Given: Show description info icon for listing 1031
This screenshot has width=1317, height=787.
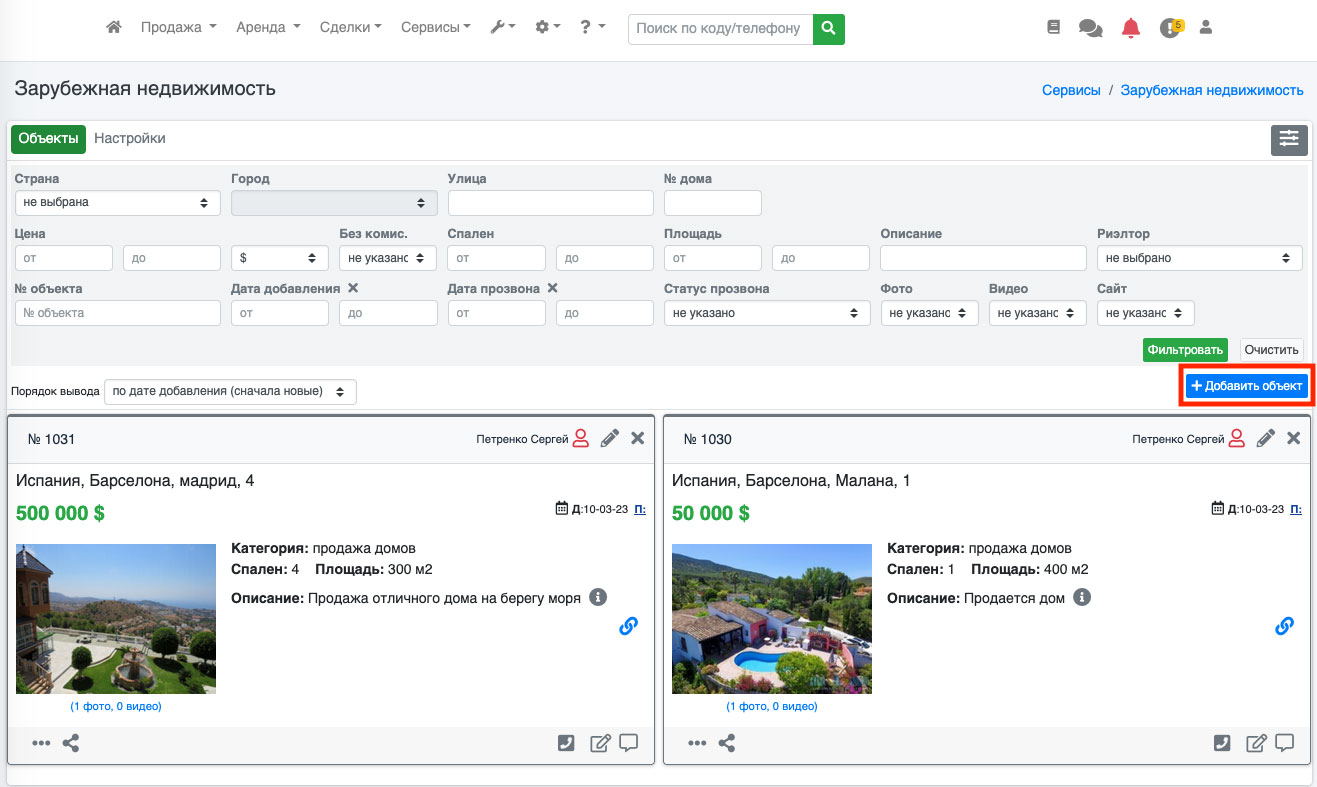Looking at the screenshot, I should tap(598, 597).
